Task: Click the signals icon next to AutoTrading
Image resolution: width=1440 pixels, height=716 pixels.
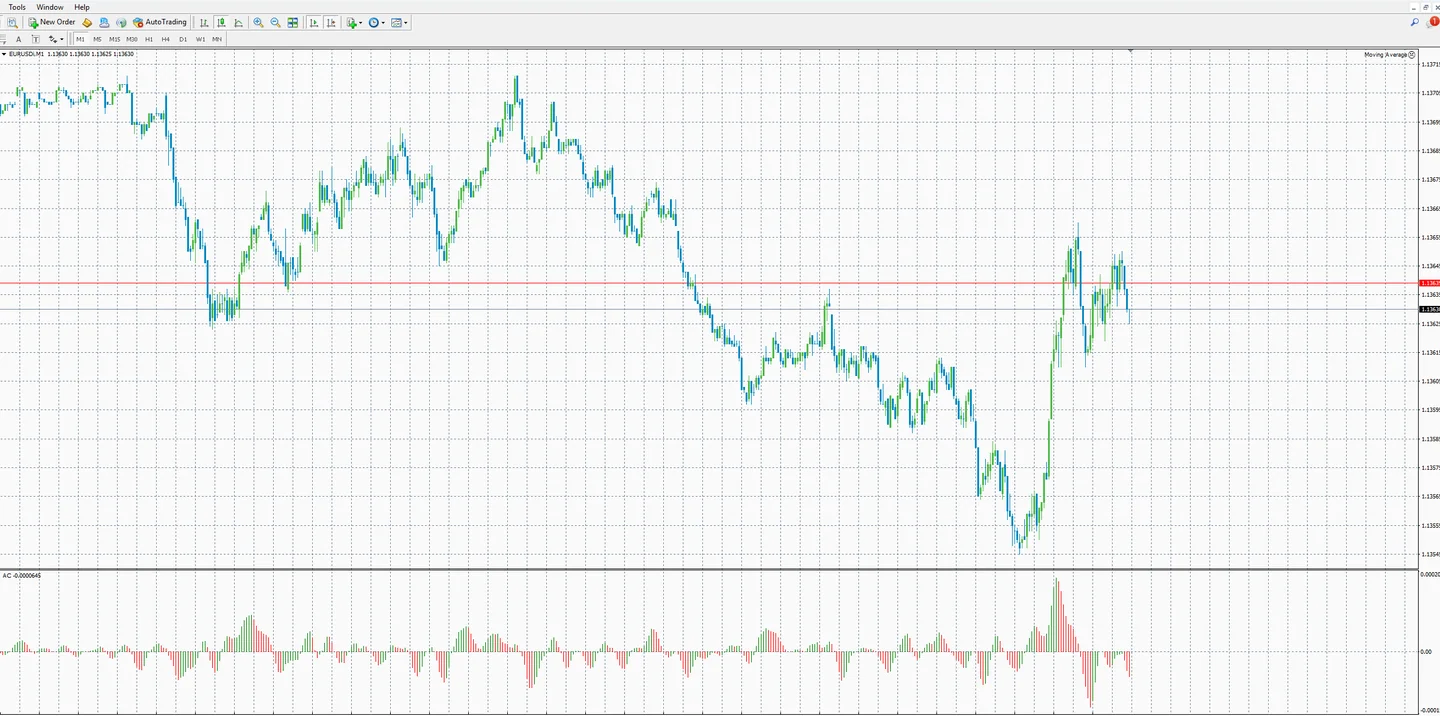Action: click(121, 22)
